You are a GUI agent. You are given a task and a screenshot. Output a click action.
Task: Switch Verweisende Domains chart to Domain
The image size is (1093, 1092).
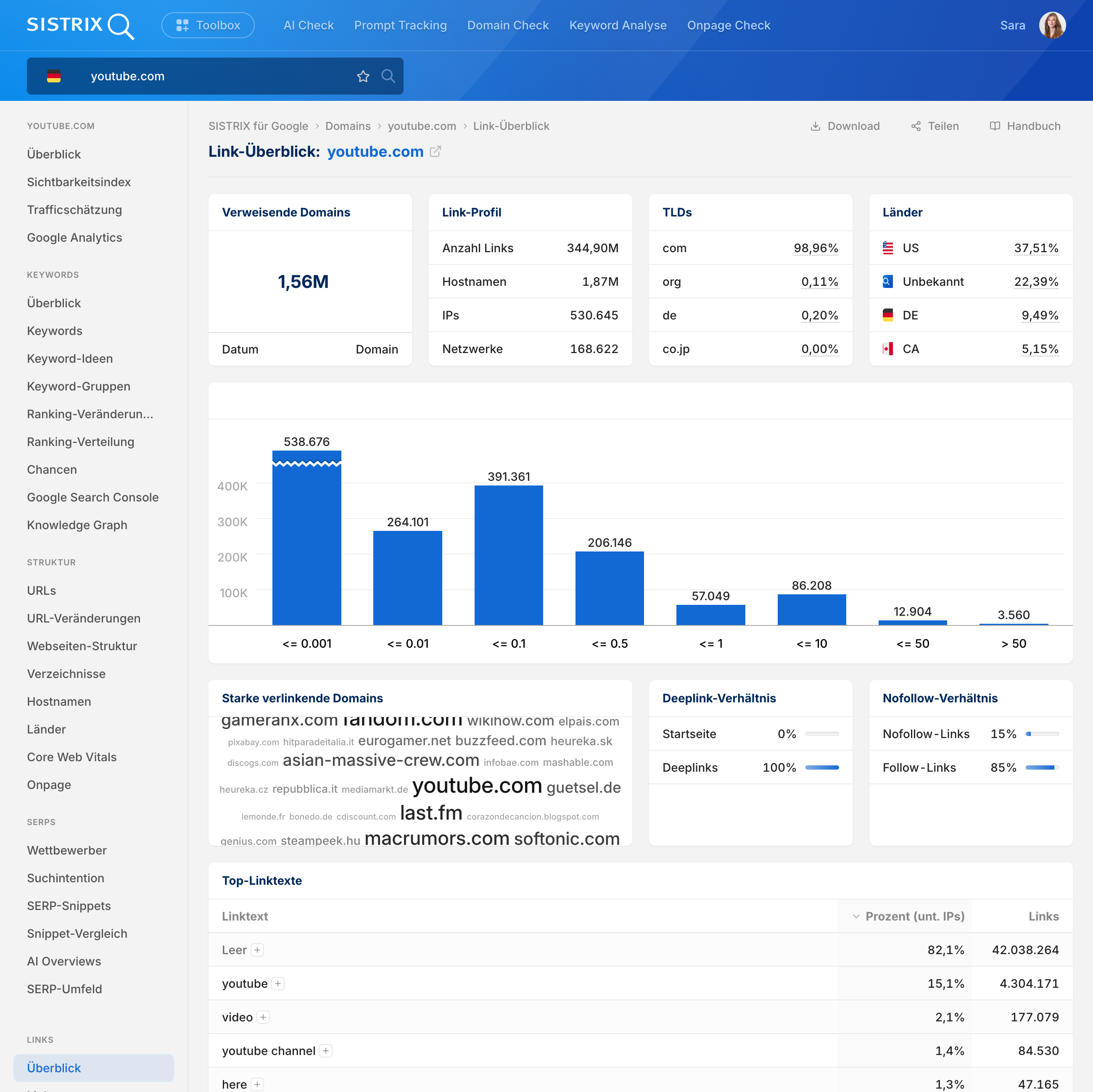377,349
